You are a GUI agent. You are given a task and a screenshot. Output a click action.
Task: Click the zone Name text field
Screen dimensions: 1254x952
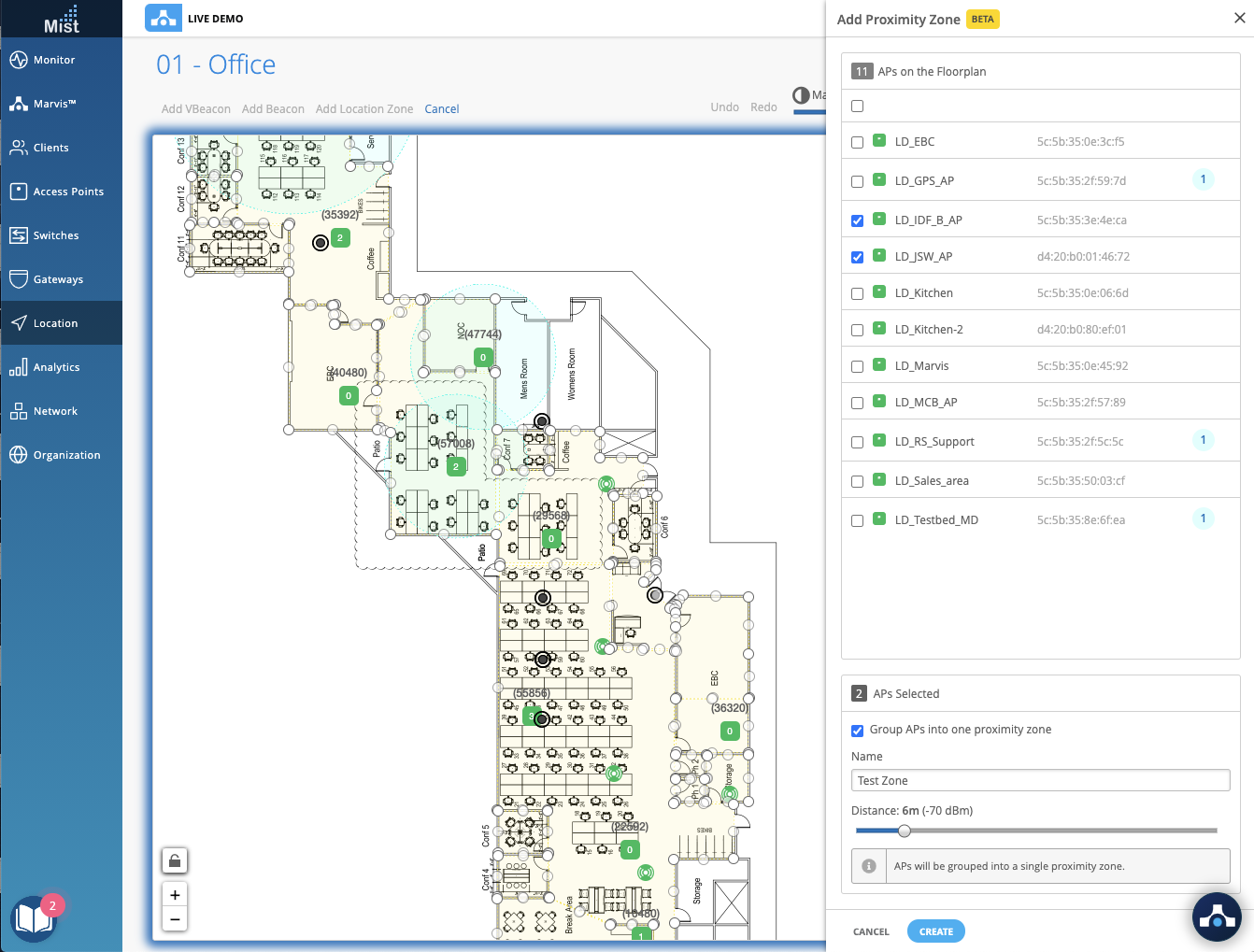1040,781
